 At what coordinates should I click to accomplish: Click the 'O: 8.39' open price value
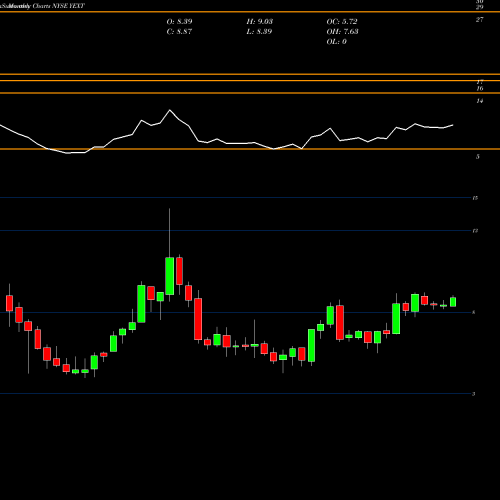tap(179, 22)
